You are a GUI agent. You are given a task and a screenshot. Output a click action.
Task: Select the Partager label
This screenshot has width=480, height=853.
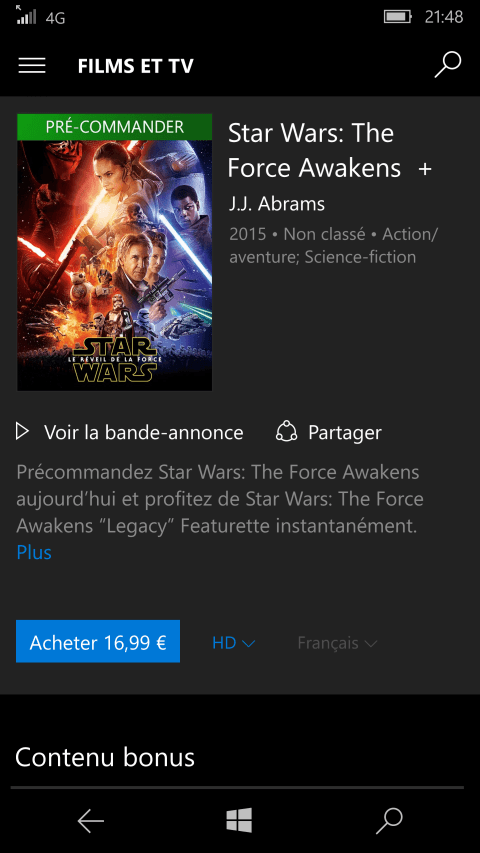click(x=345, y=433)
